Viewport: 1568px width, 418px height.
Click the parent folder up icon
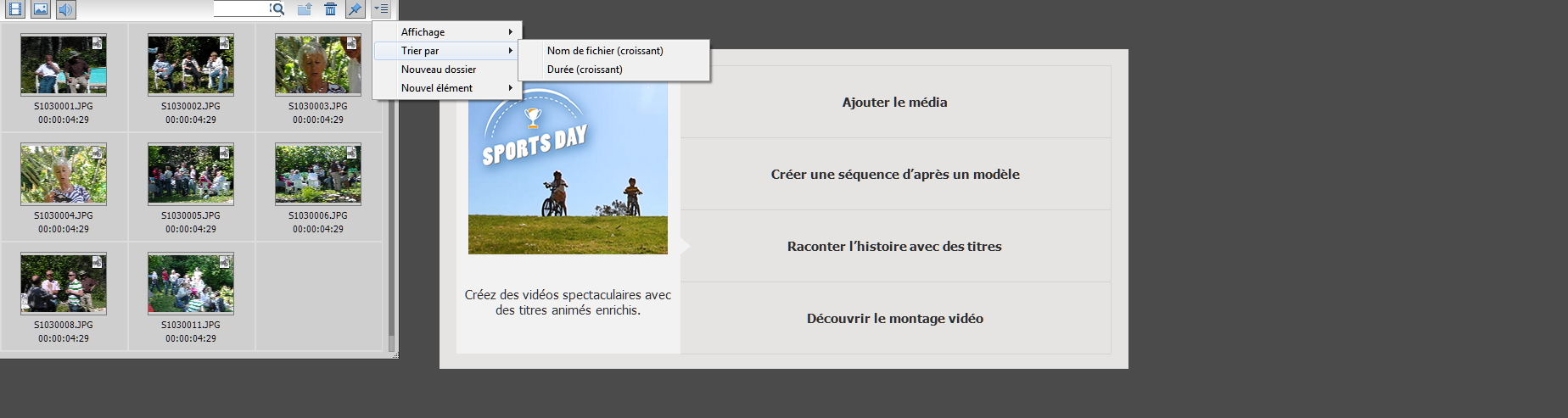[305, 9]
